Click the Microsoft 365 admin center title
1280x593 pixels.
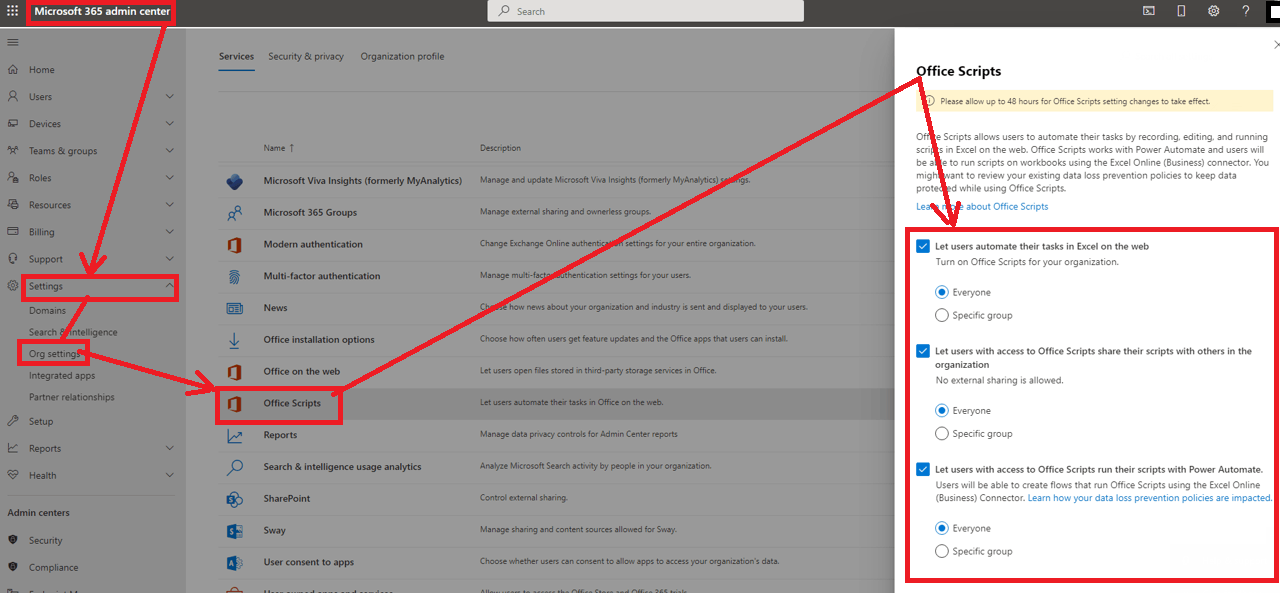102,12
